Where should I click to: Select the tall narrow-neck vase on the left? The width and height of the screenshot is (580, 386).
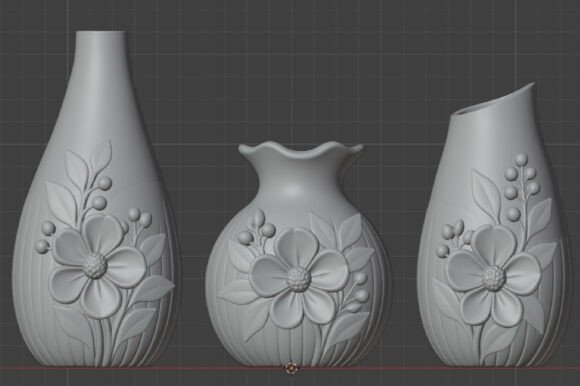96,200
